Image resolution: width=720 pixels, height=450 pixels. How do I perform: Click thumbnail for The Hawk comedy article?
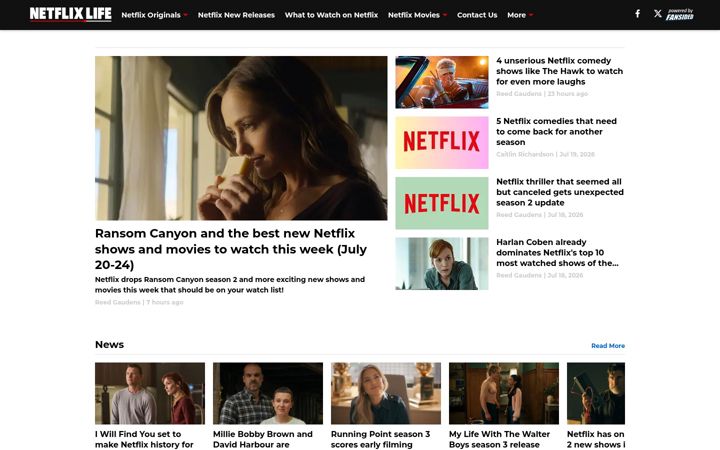442,82
